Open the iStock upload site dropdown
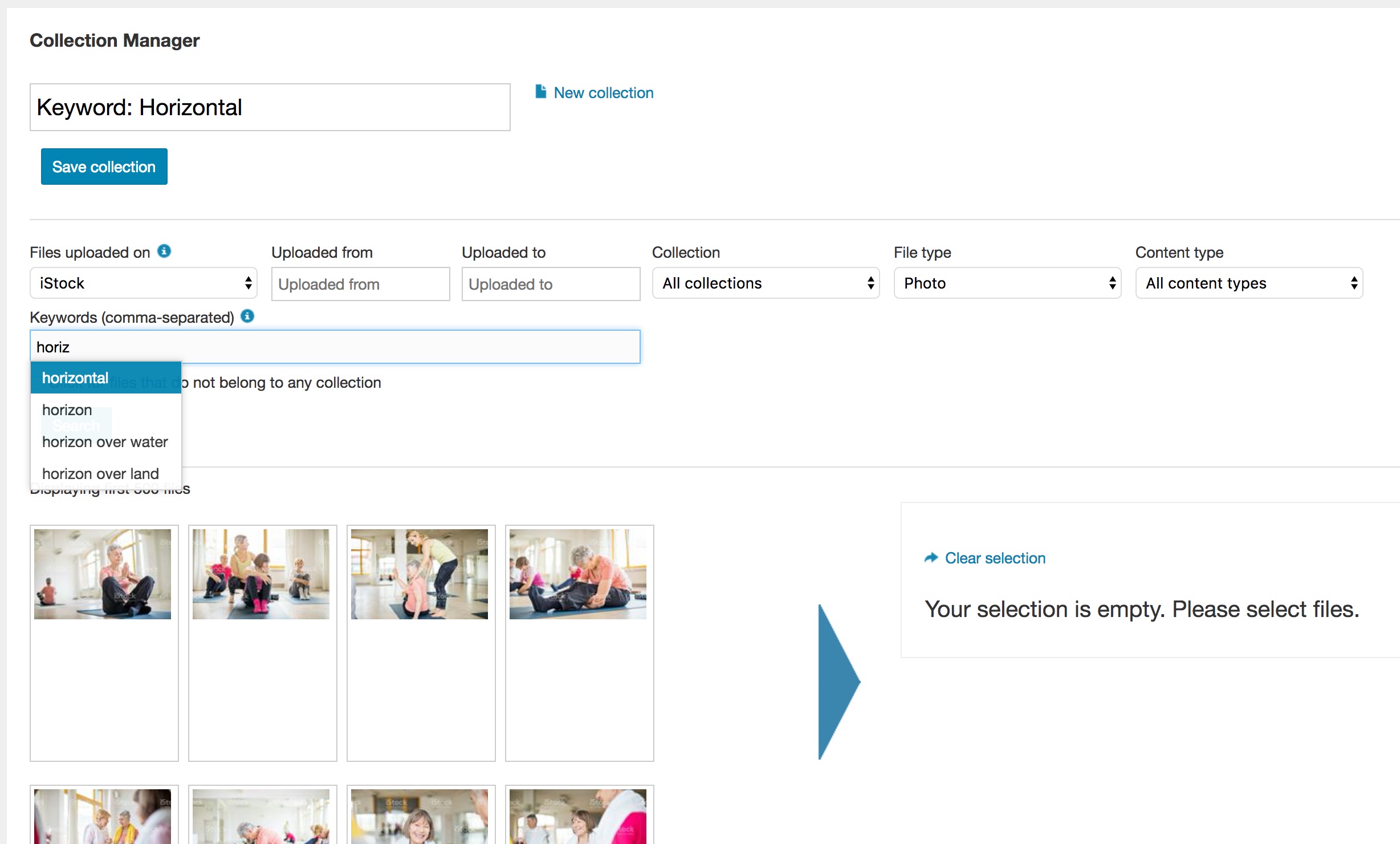 (x=144, y=283)
